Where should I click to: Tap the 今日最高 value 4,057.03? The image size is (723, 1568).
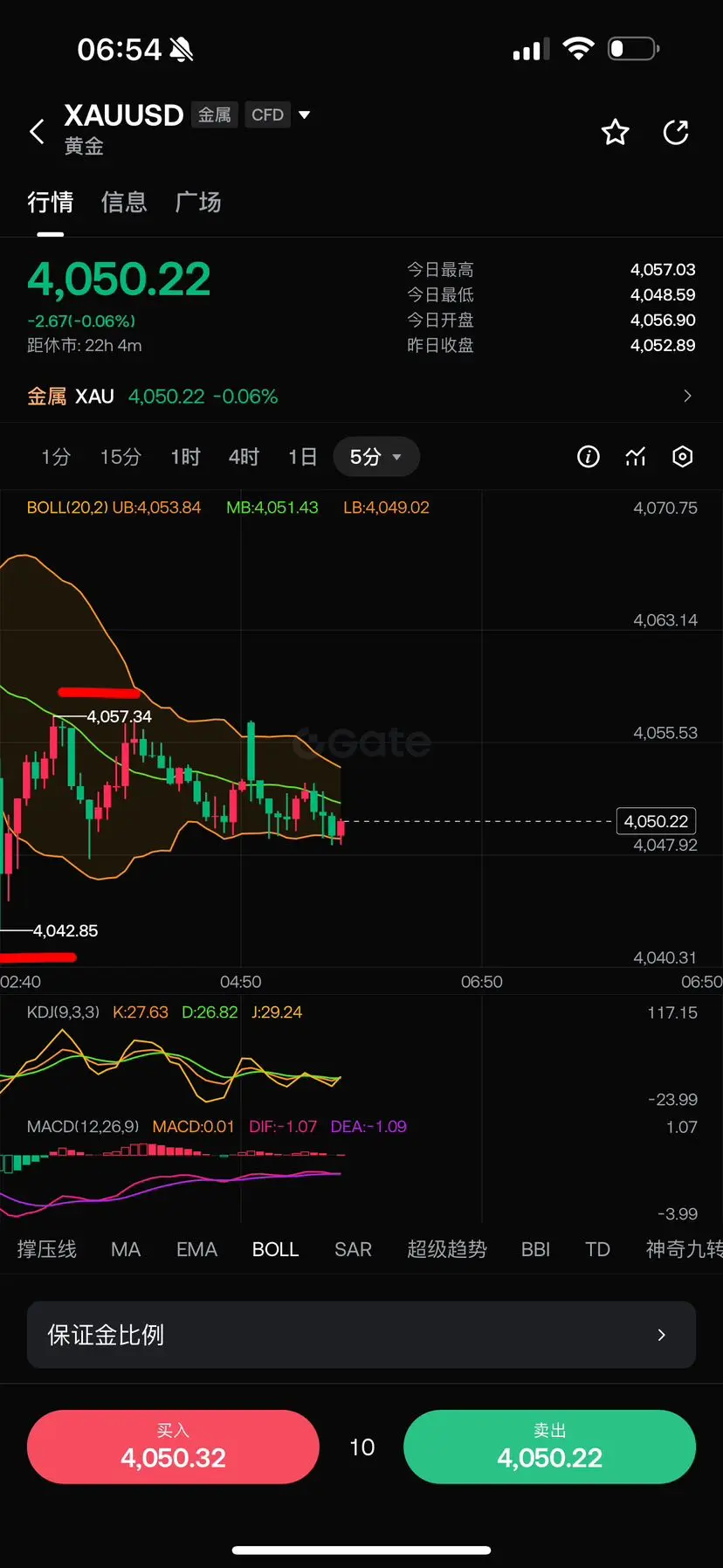(663, 270)
